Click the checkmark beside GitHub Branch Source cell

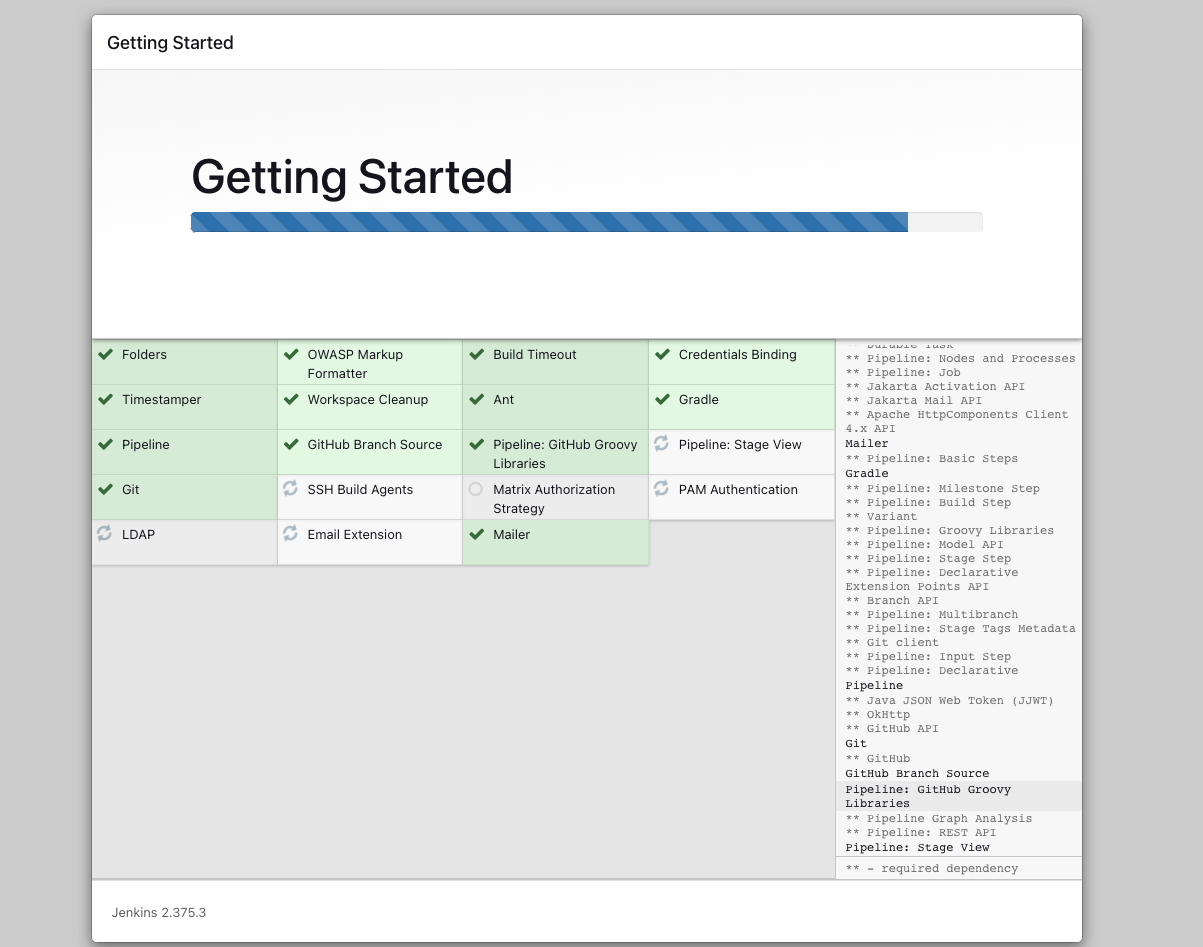291,444
